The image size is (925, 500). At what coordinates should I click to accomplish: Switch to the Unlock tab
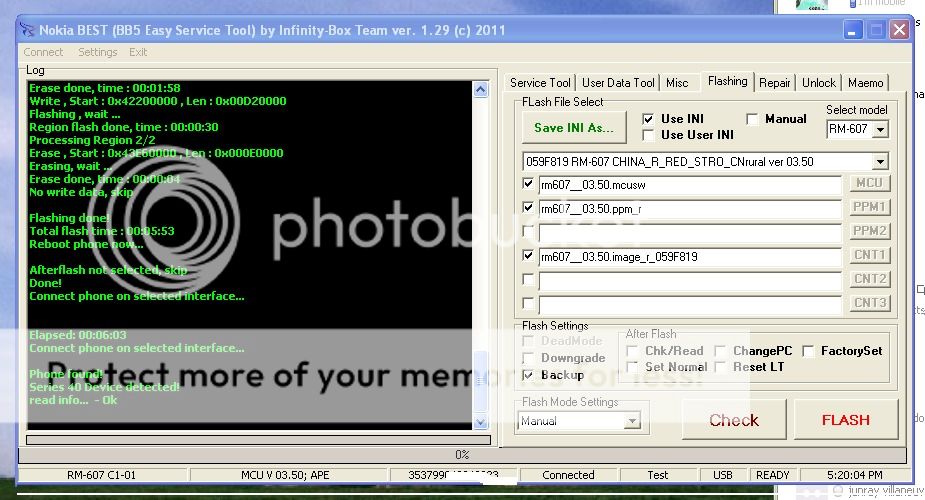(x=818, y=83)
